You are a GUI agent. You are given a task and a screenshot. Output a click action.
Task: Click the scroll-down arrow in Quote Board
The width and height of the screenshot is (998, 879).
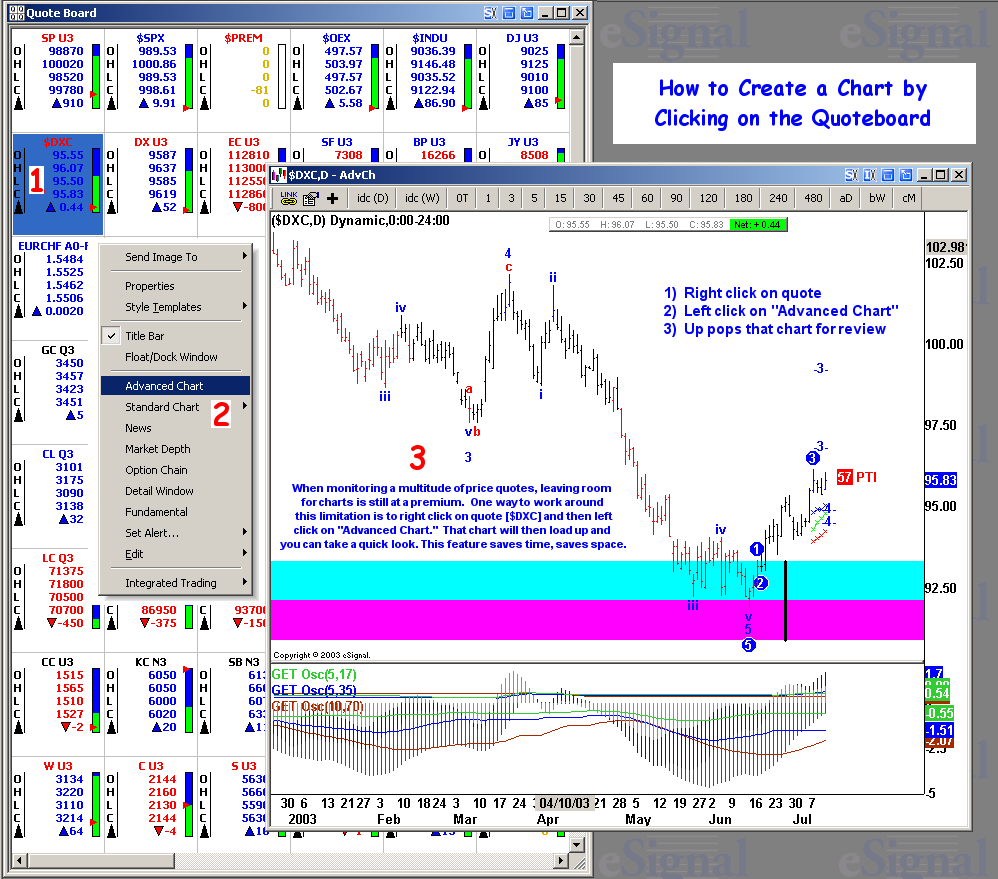coord(577,845)
